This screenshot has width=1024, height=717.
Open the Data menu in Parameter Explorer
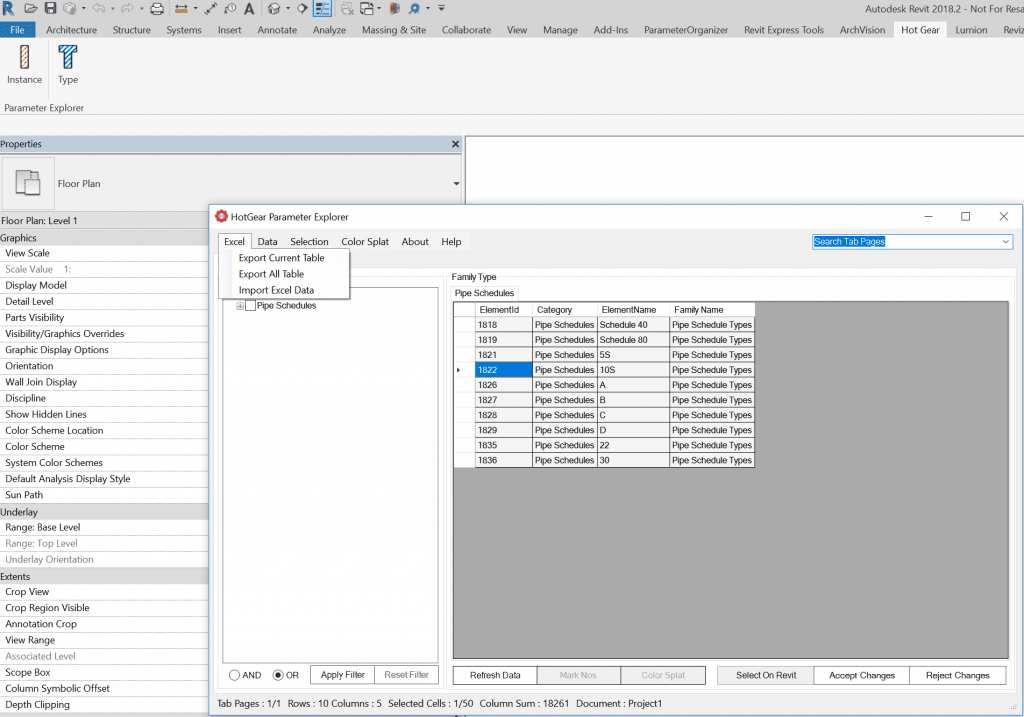tap(267, 241)
